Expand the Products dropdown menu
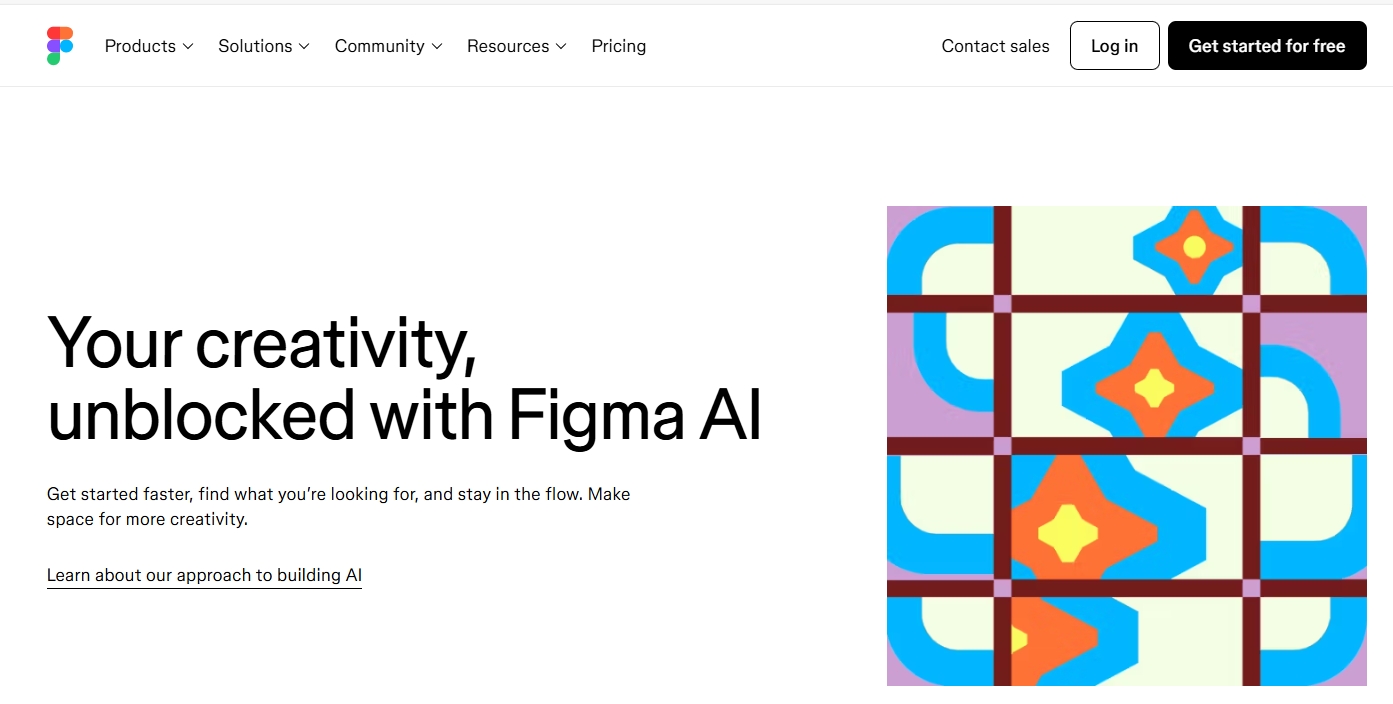Screen dimensions: 1393x704 coord(149,46)
